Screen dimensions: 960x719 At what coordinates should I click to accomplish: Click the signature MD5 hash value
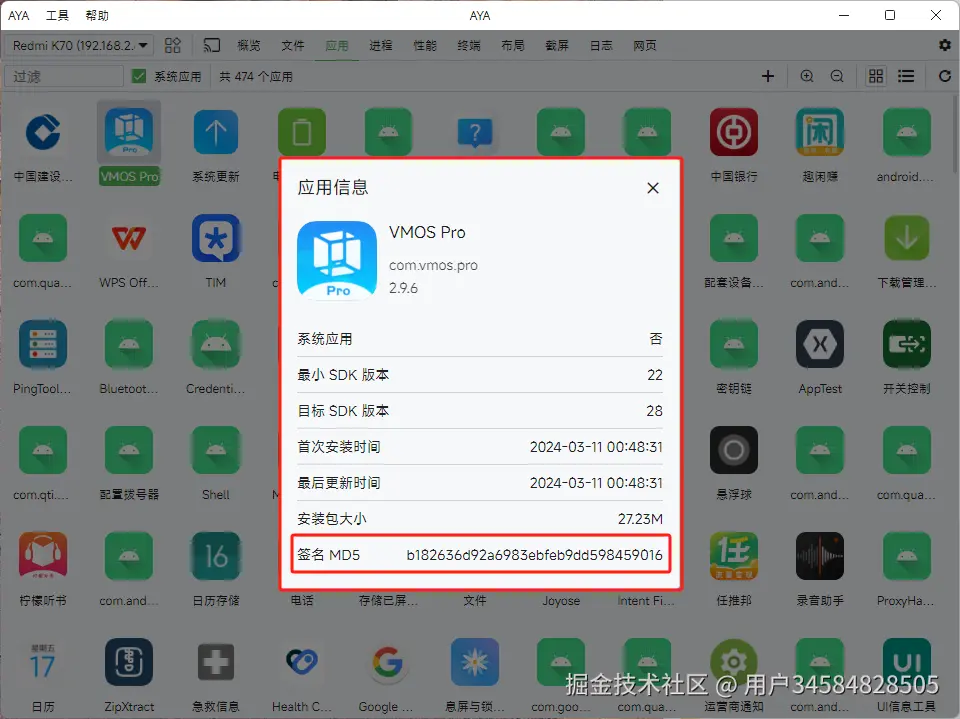point(534,555)
